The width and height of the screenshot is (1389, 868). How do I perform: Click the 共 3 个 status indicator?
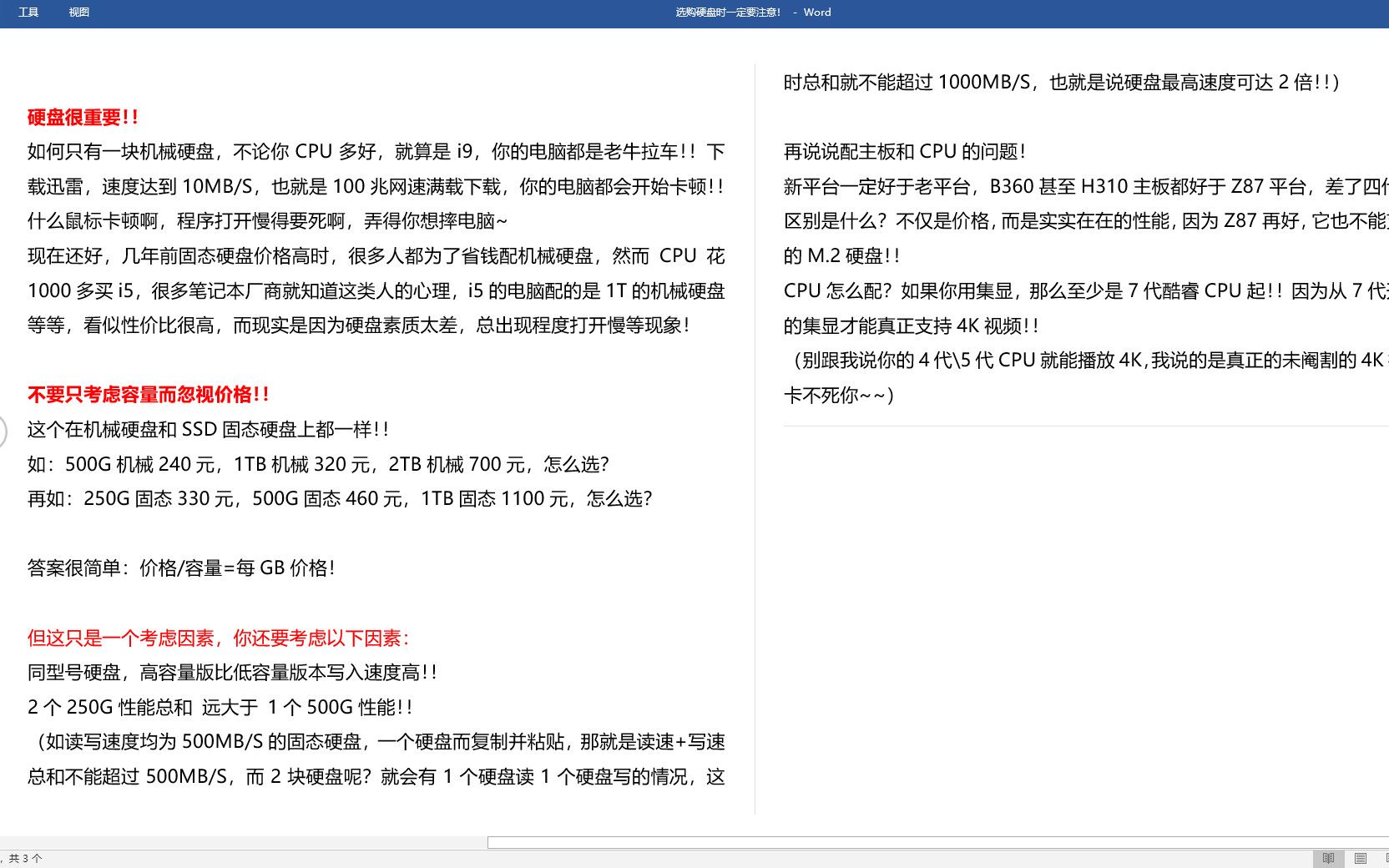(23, 858)
